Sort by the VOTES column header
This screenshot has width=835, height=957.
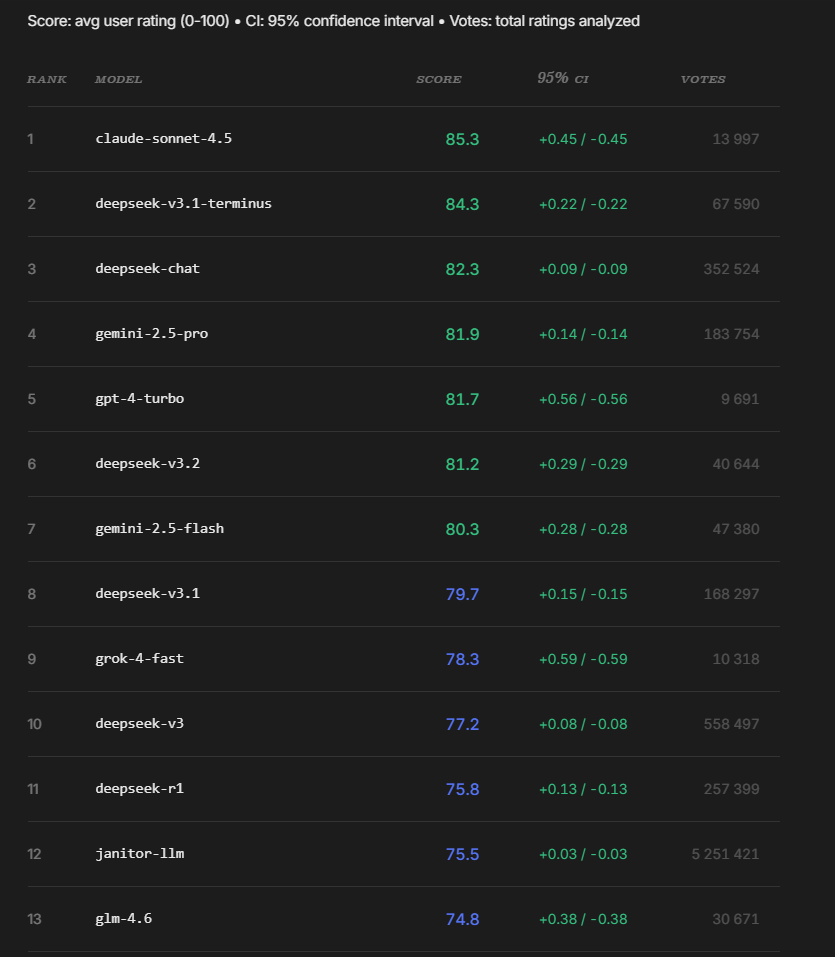(x=703, y=80)
